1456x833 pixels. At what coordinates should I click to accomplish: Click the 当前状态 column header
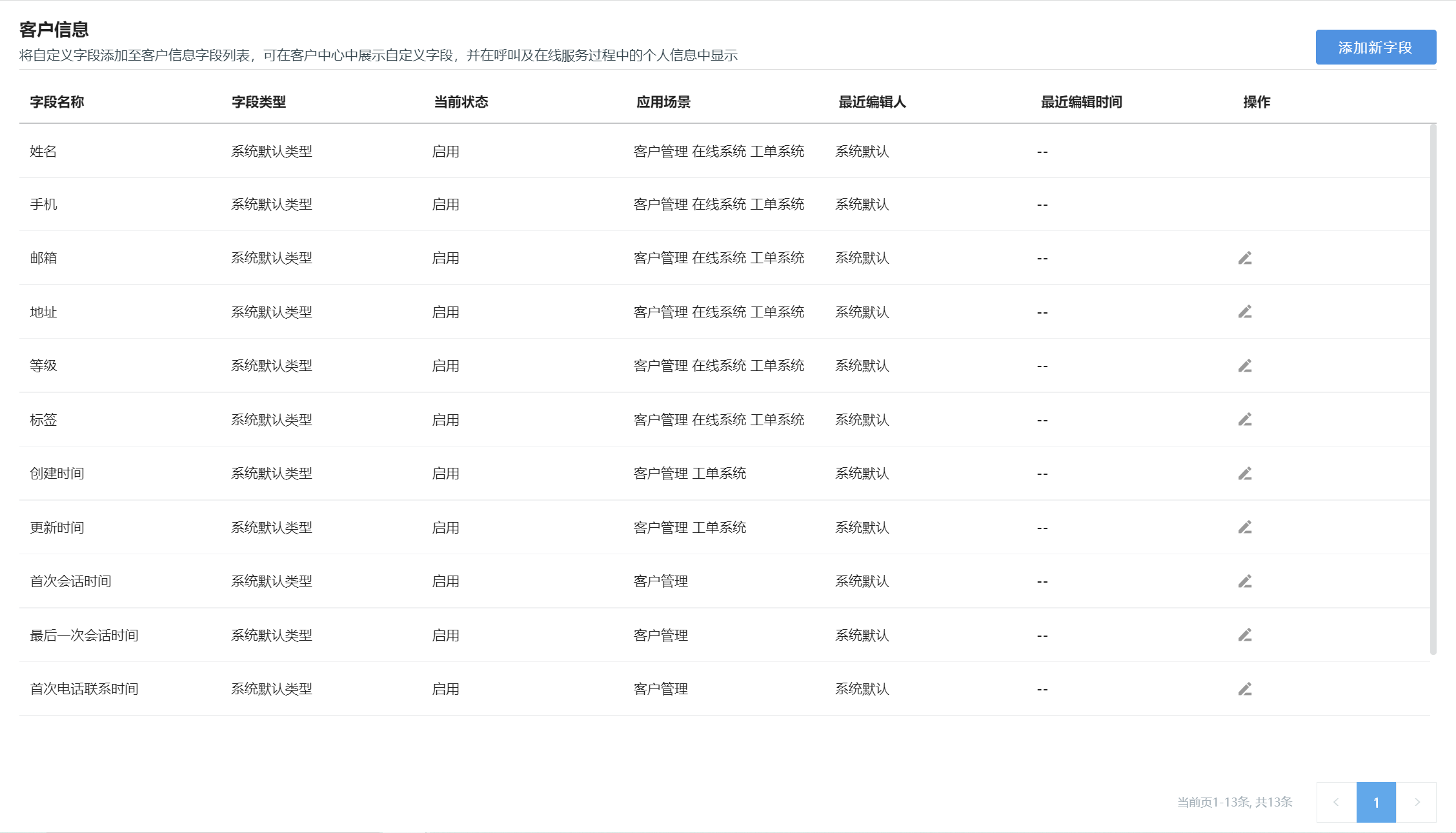(x=461, y=102)
